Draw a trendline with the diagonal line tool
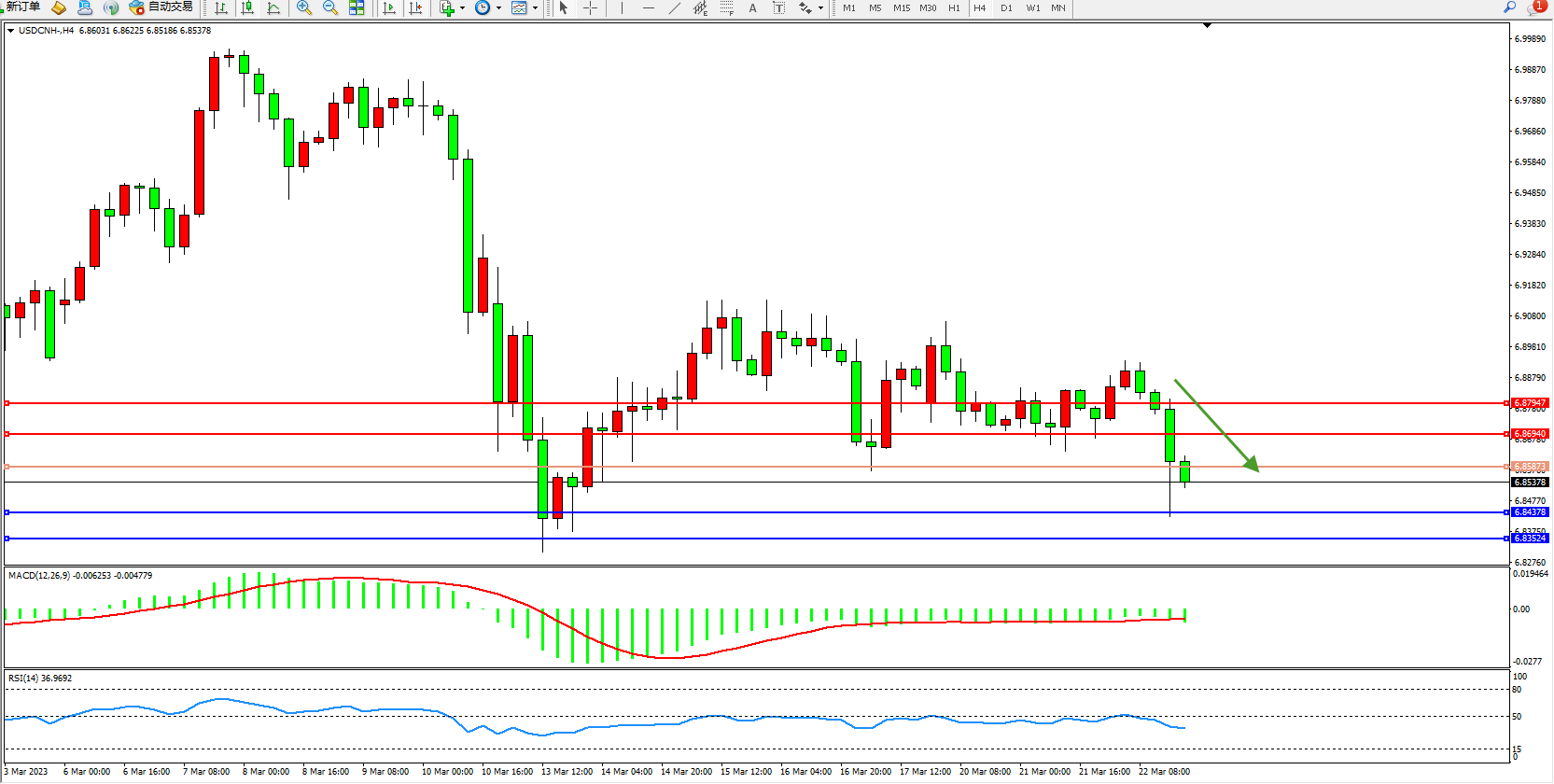 pos(675,7)
